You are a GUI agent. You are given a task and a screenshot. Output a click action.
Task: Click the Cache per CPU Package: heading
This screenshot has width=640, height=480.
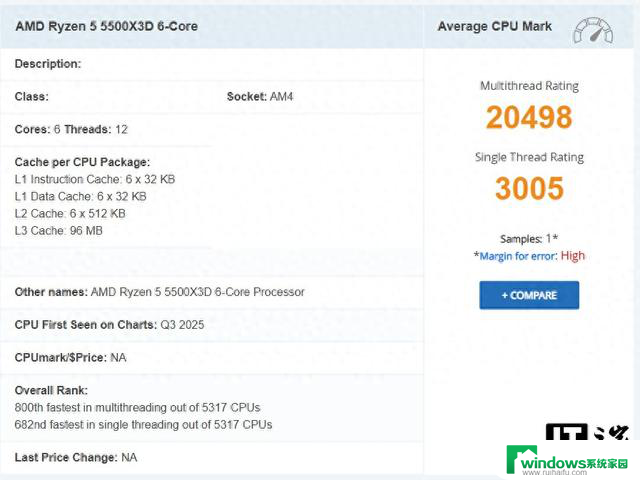point(82,162)
